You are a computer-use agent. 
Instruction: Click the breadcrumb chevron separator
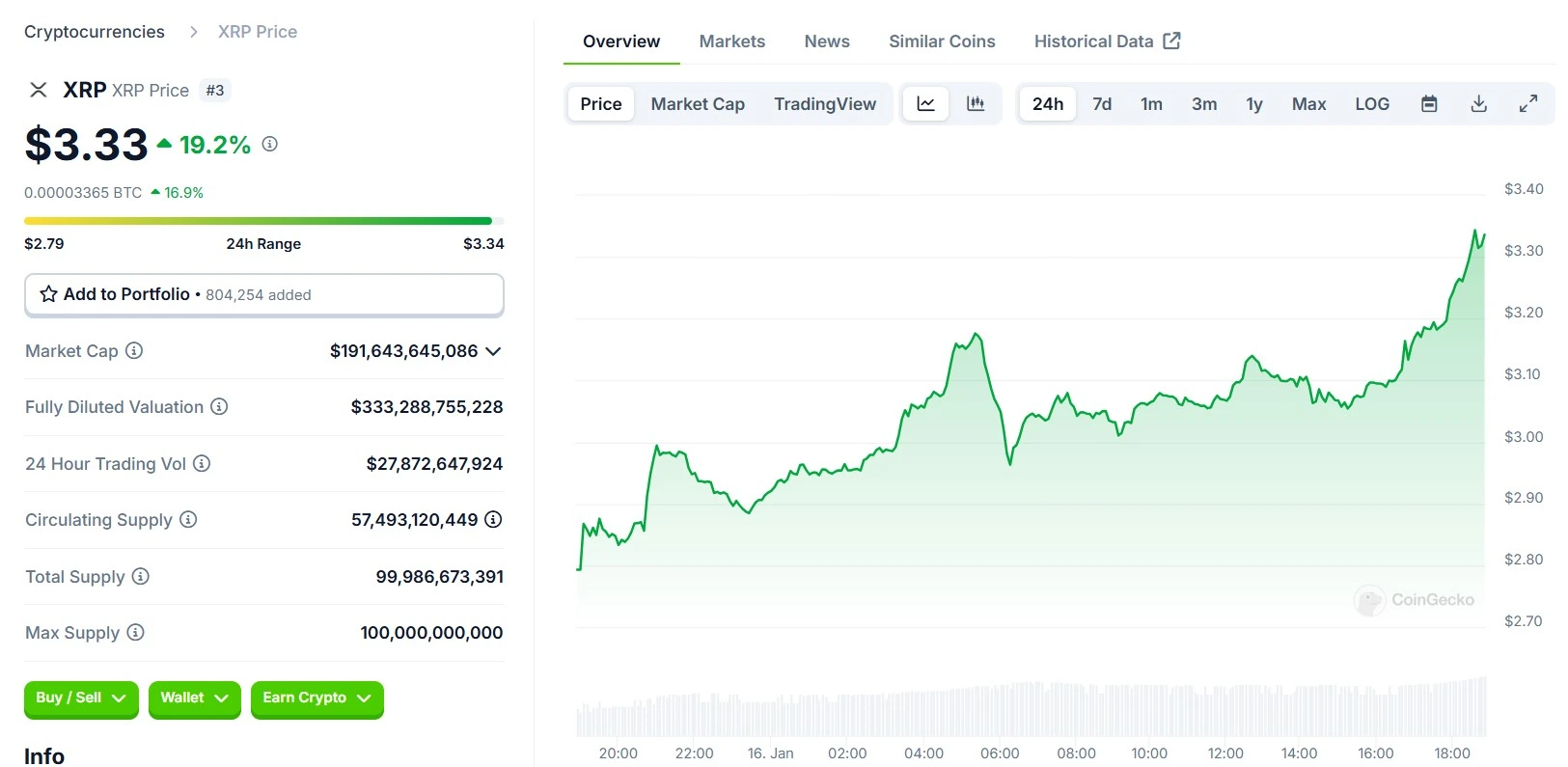point(194,32)
